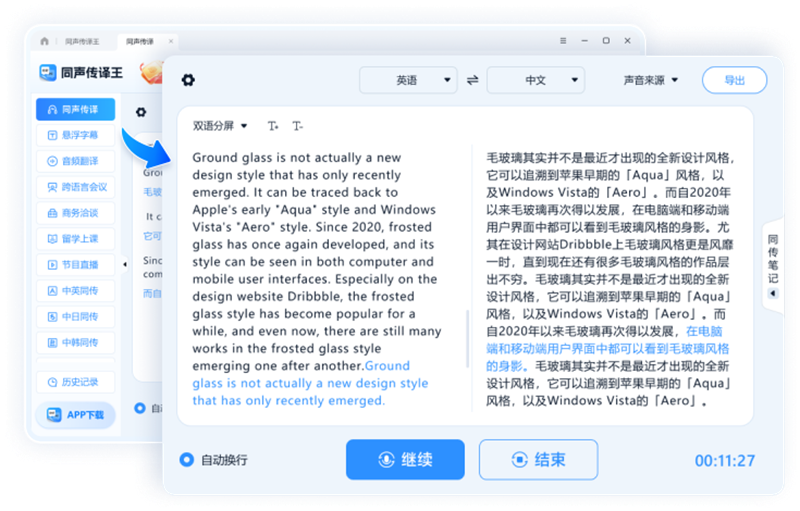Select 同声传译 in left sidebar
The height and width of the screenshot is (511, 800).
tap(75, 109)
